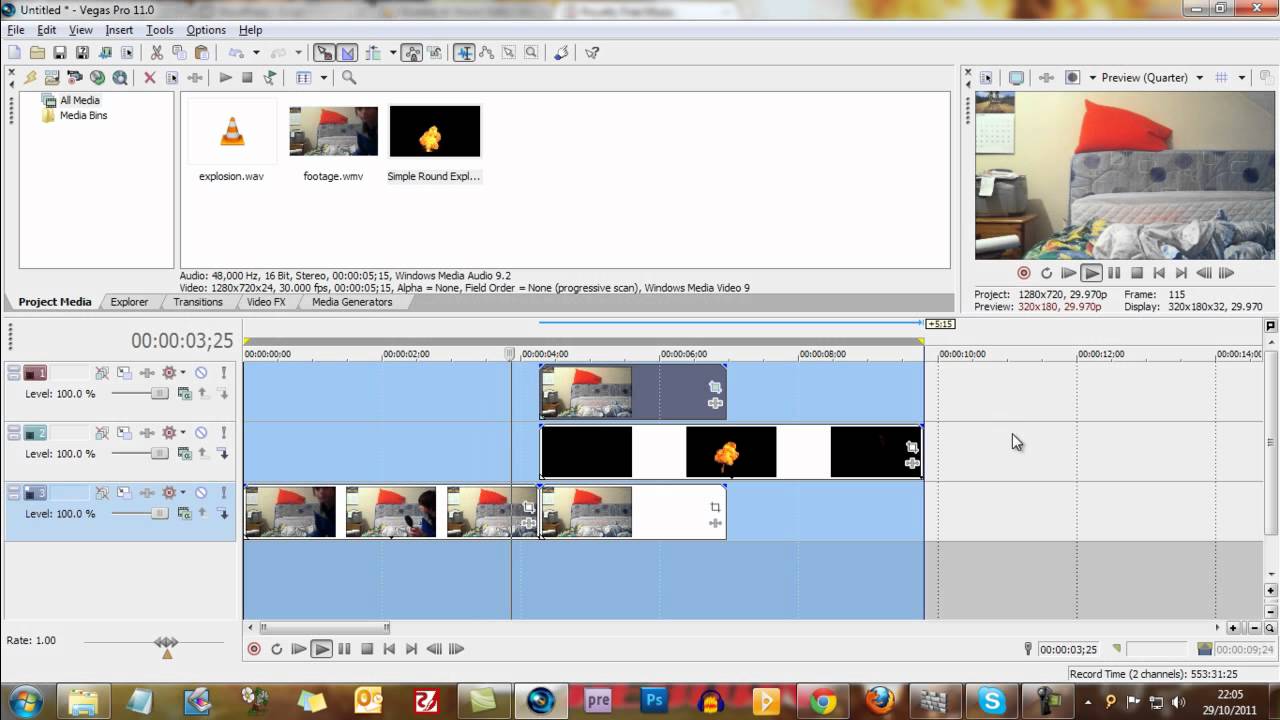1280x720 pixels.
Task: Click the red X Remove Media icon
Action: (150, 77)
